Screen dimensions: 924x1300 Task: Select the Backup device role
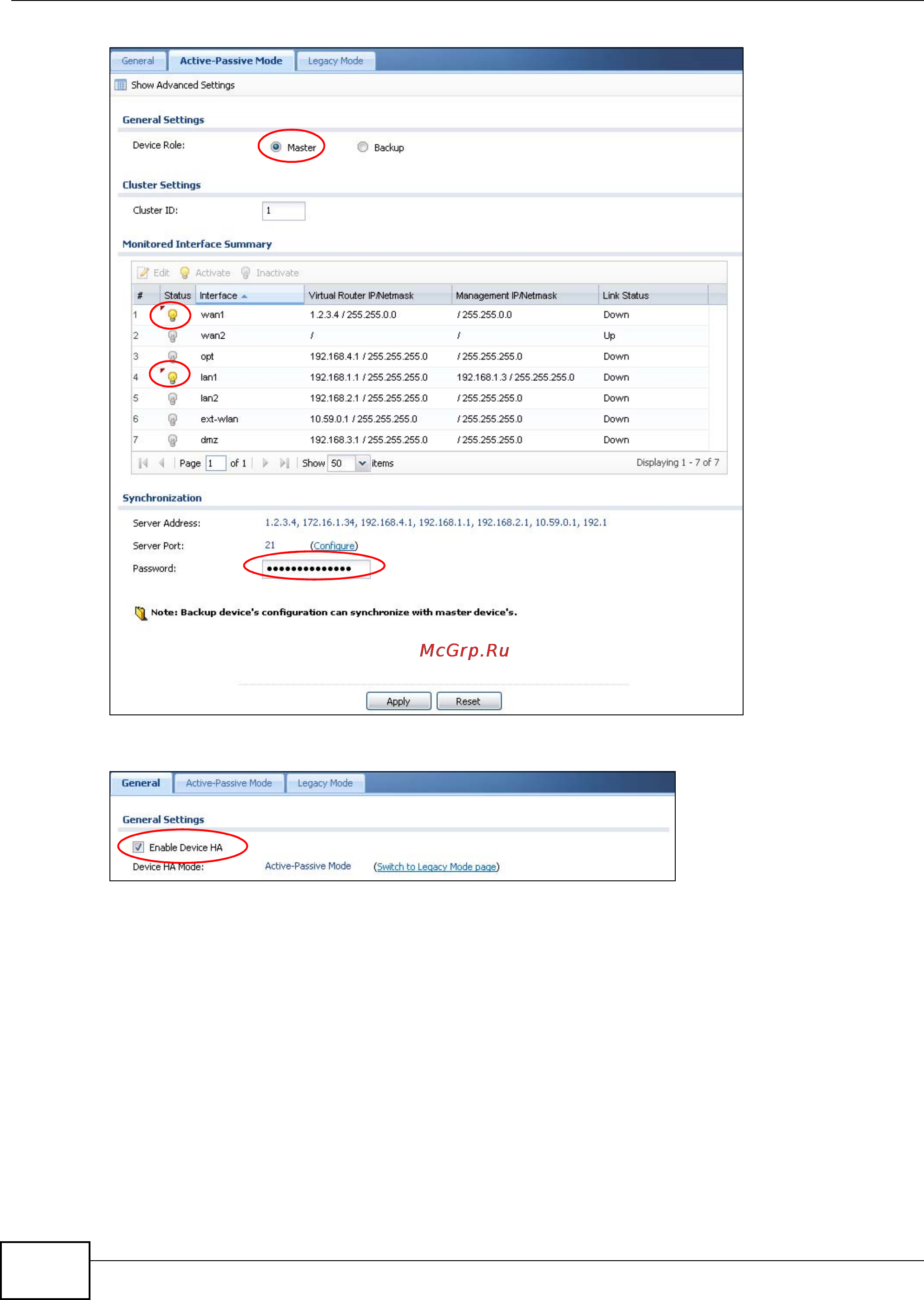362,147
